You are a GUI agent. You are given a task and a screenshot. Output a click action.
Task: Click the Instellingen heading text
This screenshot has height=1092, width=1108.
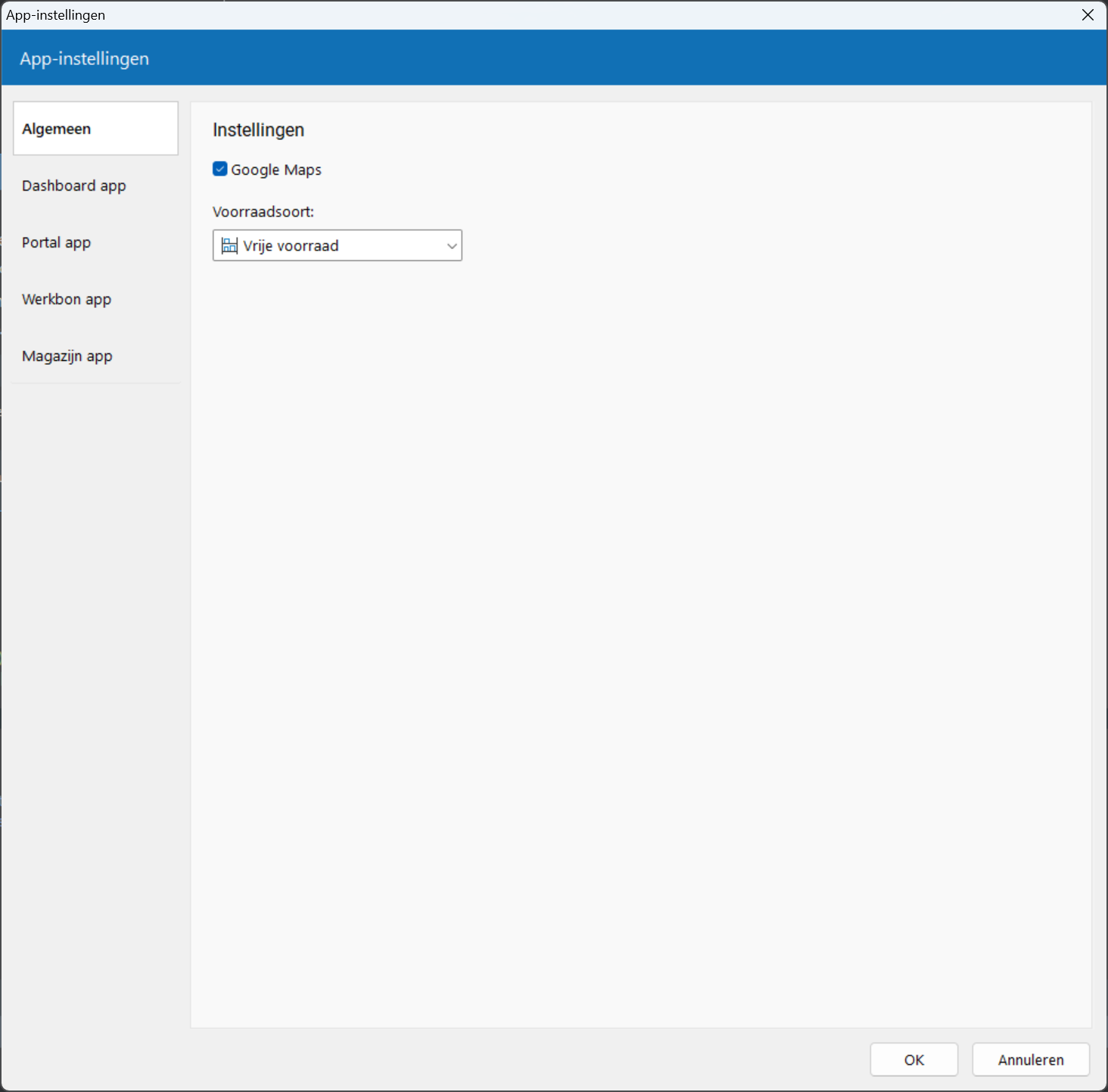tap(258, 130)
